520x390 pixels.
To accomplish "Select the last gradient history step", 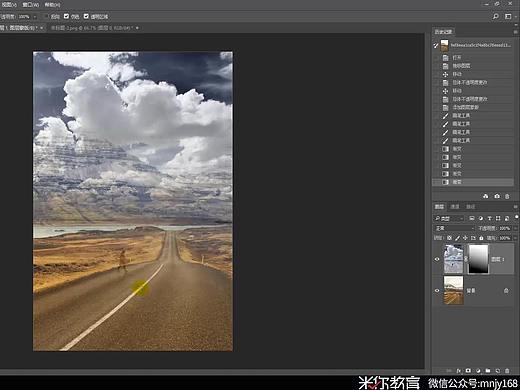I will pyautogui.click(x=473, y=182).
